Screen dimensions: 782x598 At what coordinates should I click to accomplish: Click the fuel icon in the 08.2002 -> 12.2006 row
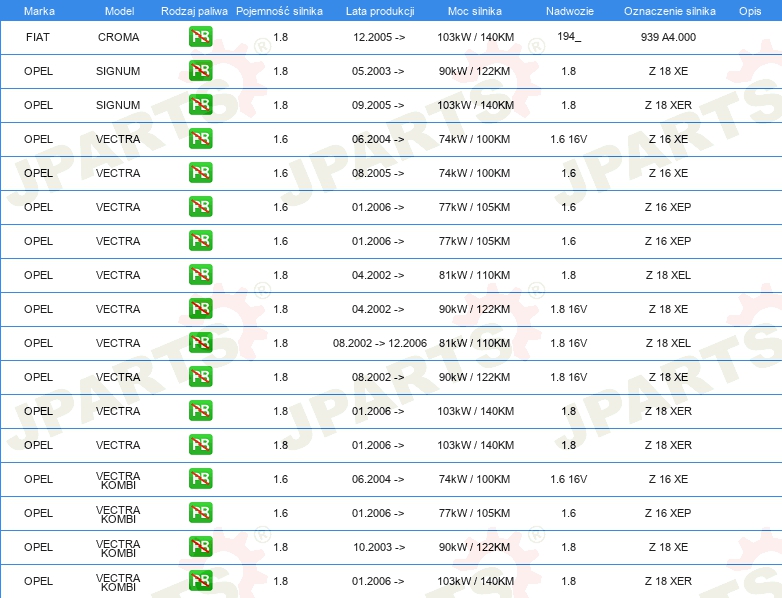(x=200, y=342)
